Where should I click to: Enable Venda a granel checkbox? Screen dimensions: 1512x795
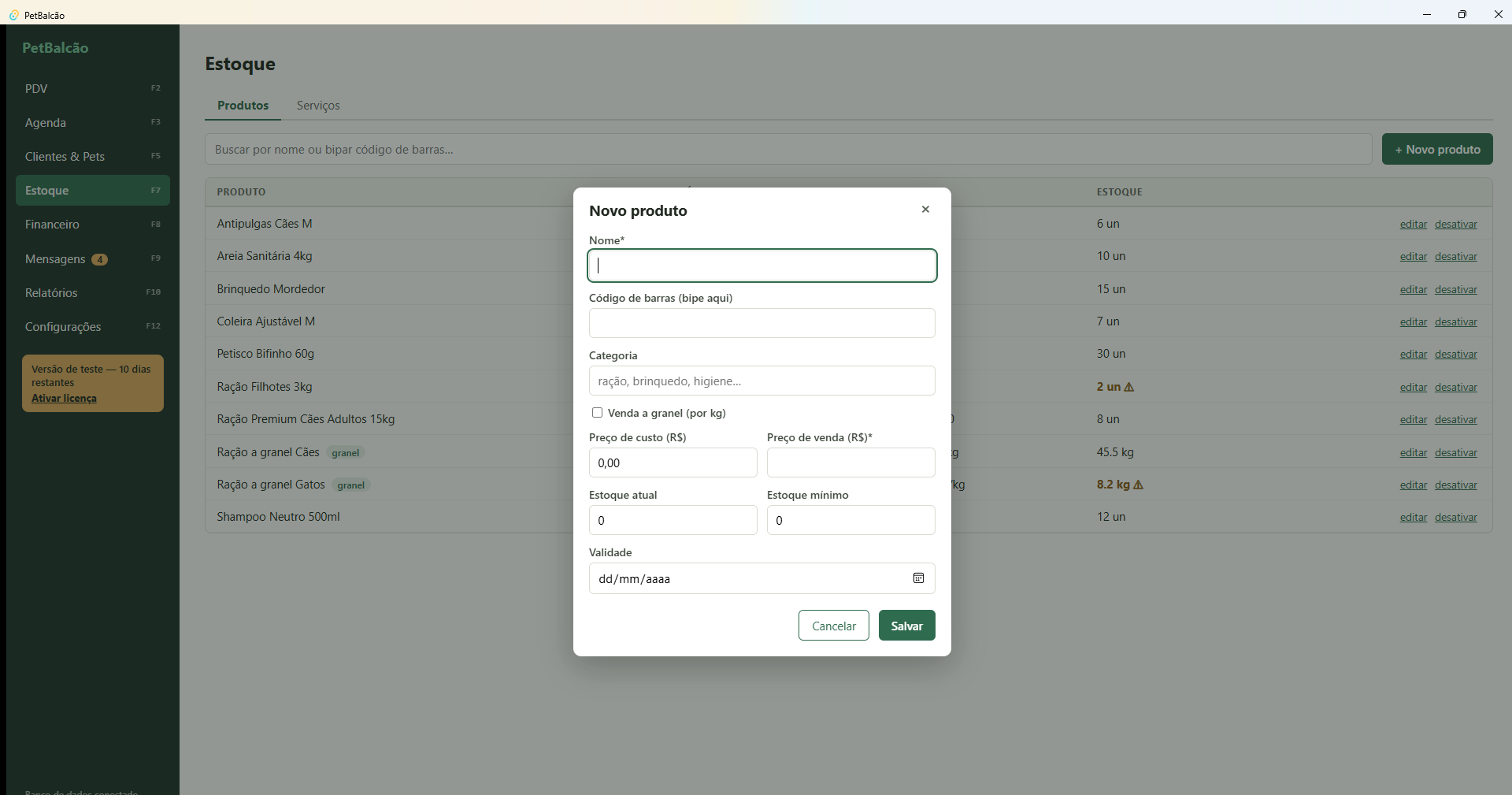point(597,413)
